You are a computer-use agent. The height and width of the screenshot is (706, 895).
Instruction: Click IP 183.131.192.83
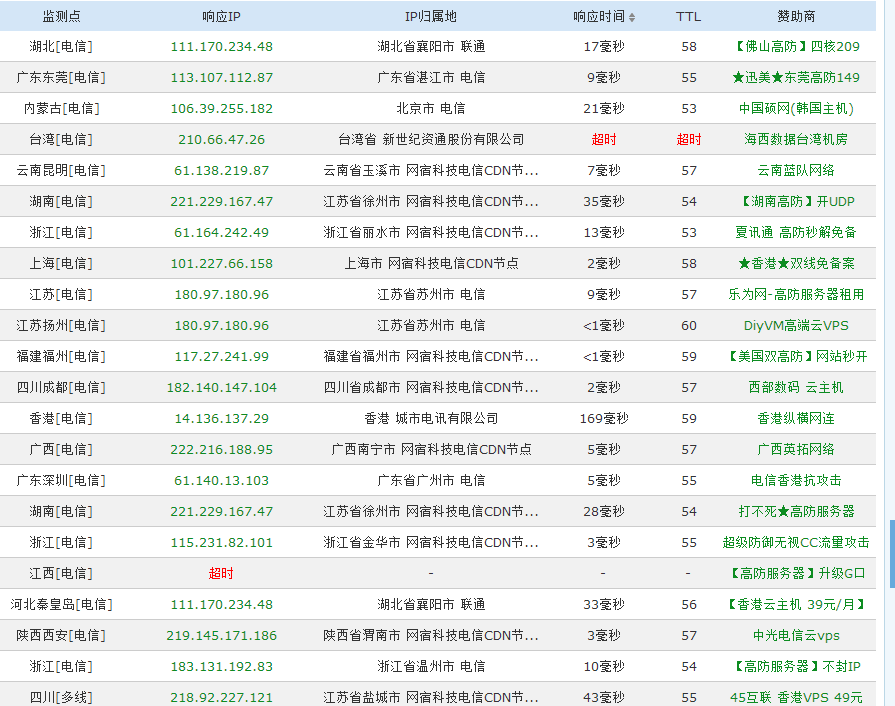[221, 667]
